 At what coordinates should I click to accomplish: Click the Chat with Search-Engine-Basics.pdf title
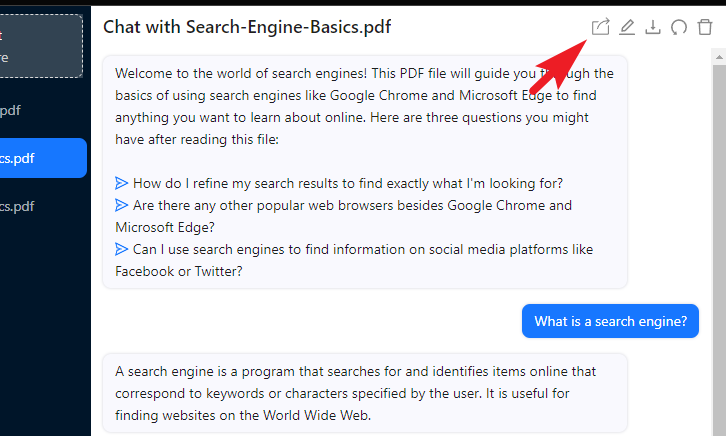[247, 27]
